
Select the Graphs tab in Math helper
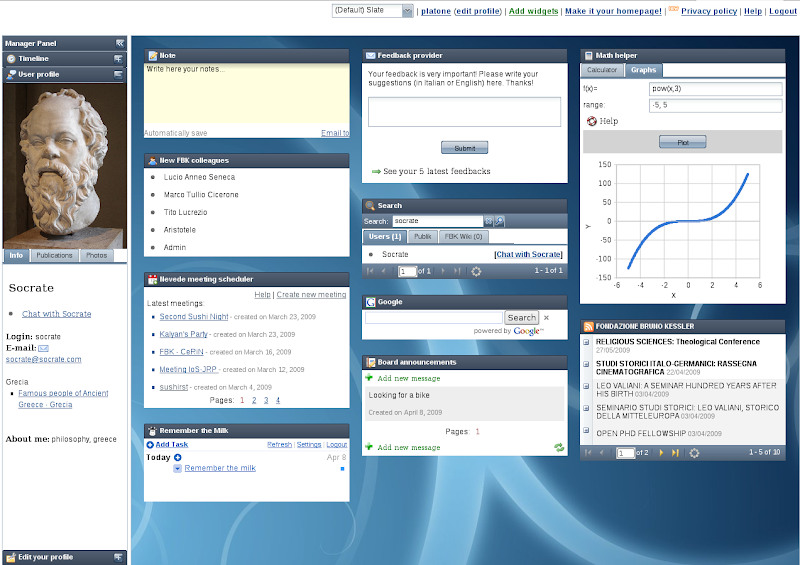pyautogui.click(x=643, y=70)
